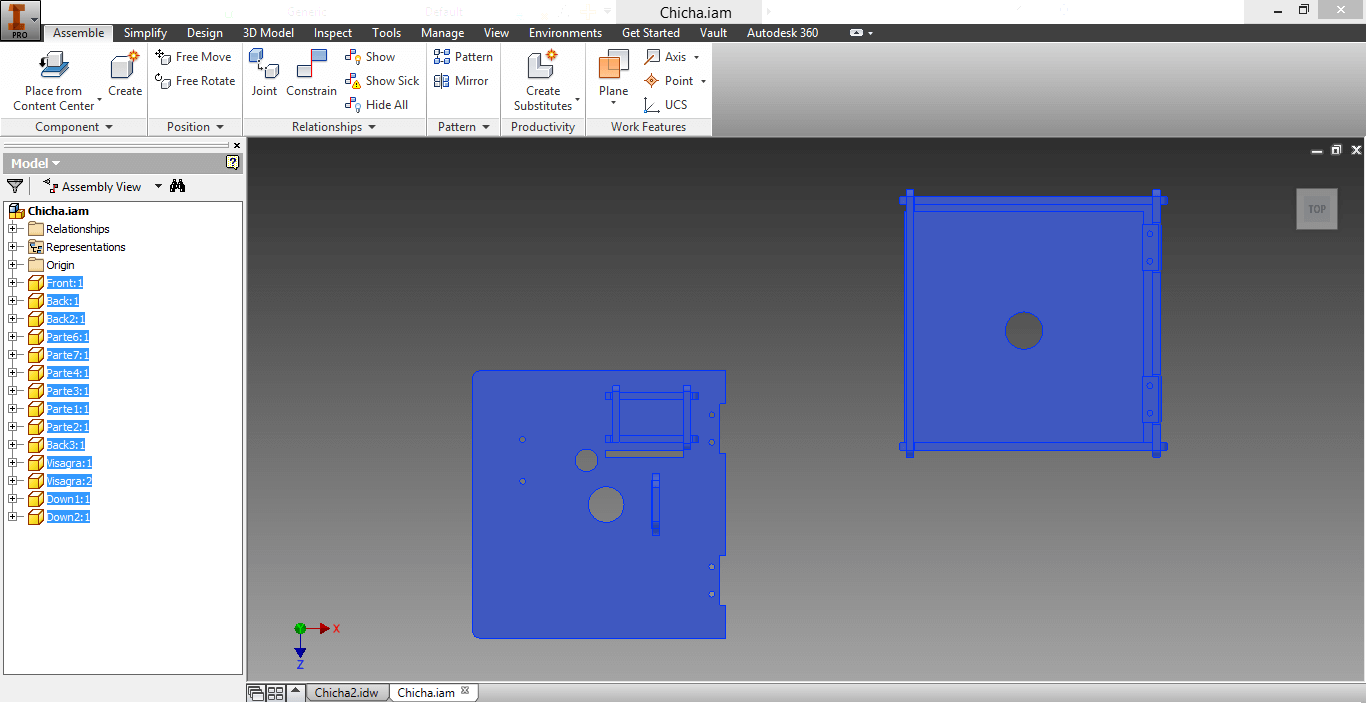Open the Model browser help icon
This screenshot has height=703, width=1366.
coord(233,163)
